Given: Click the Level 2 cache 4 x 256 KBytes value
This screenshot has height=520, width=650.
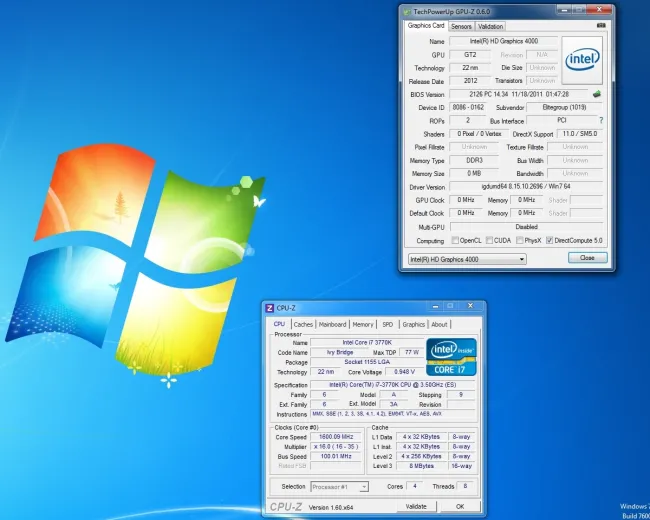Looking at the screenshot, I should 421,456.
